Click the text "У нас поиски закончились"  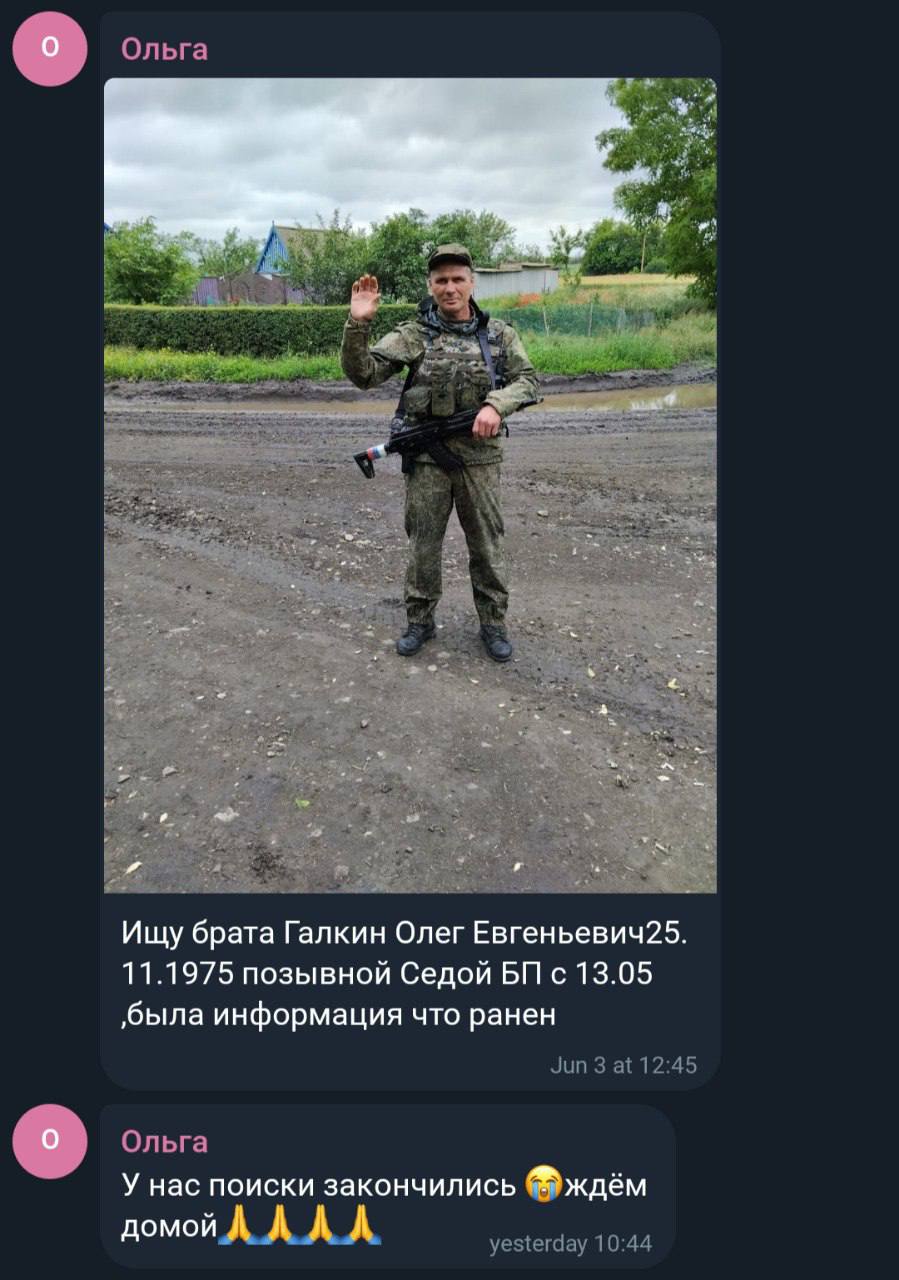pyautogui.click(x=320, y=1185)
